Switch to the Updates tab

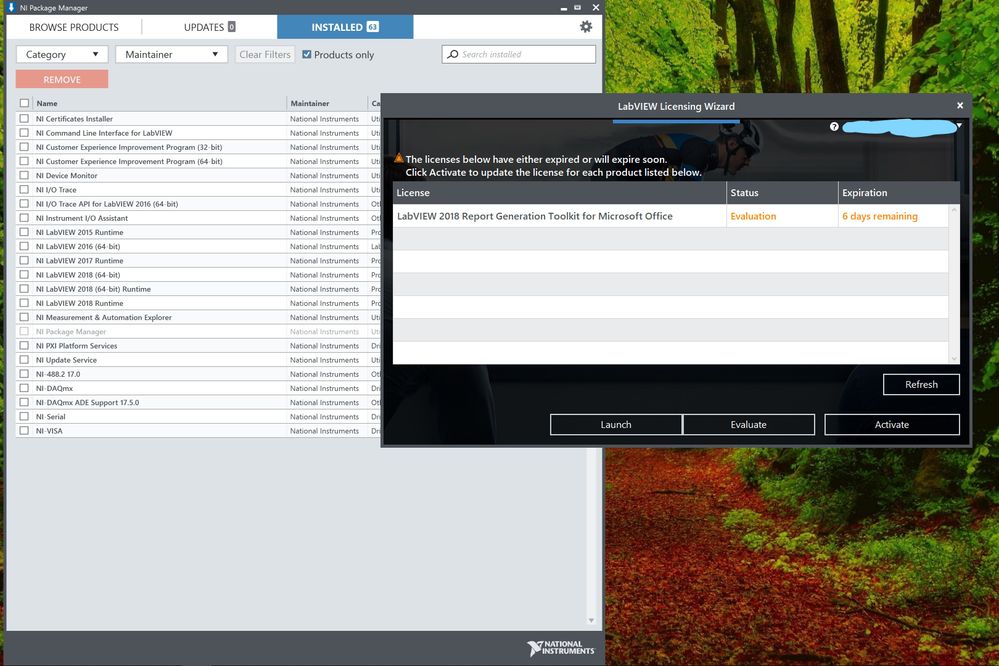click(x=210, y=27)
